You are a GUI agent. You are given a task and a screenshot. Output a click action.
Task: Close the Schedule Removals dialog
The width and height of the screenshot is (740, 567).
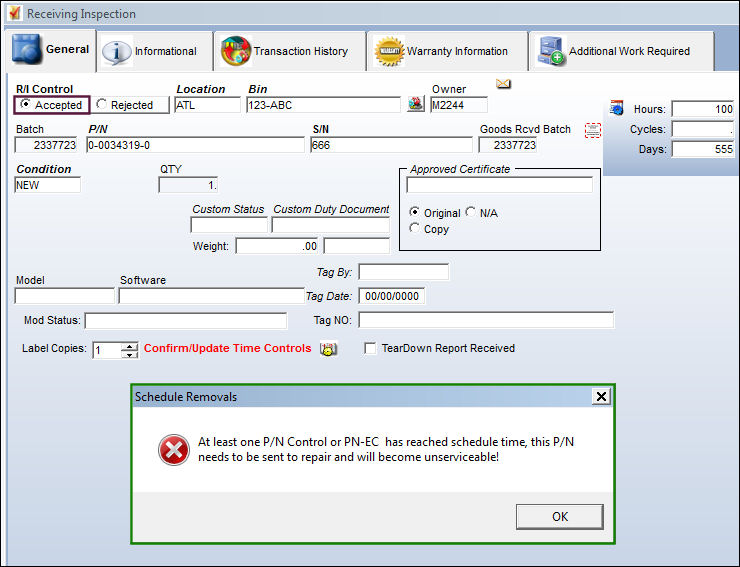coord(601,396)
